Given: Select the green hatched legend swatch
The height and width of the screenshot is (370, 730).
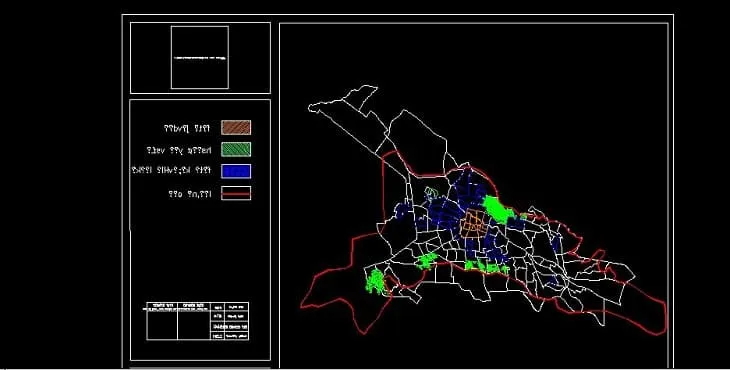Looking at the screenshot, I should (x=236, y=149).
